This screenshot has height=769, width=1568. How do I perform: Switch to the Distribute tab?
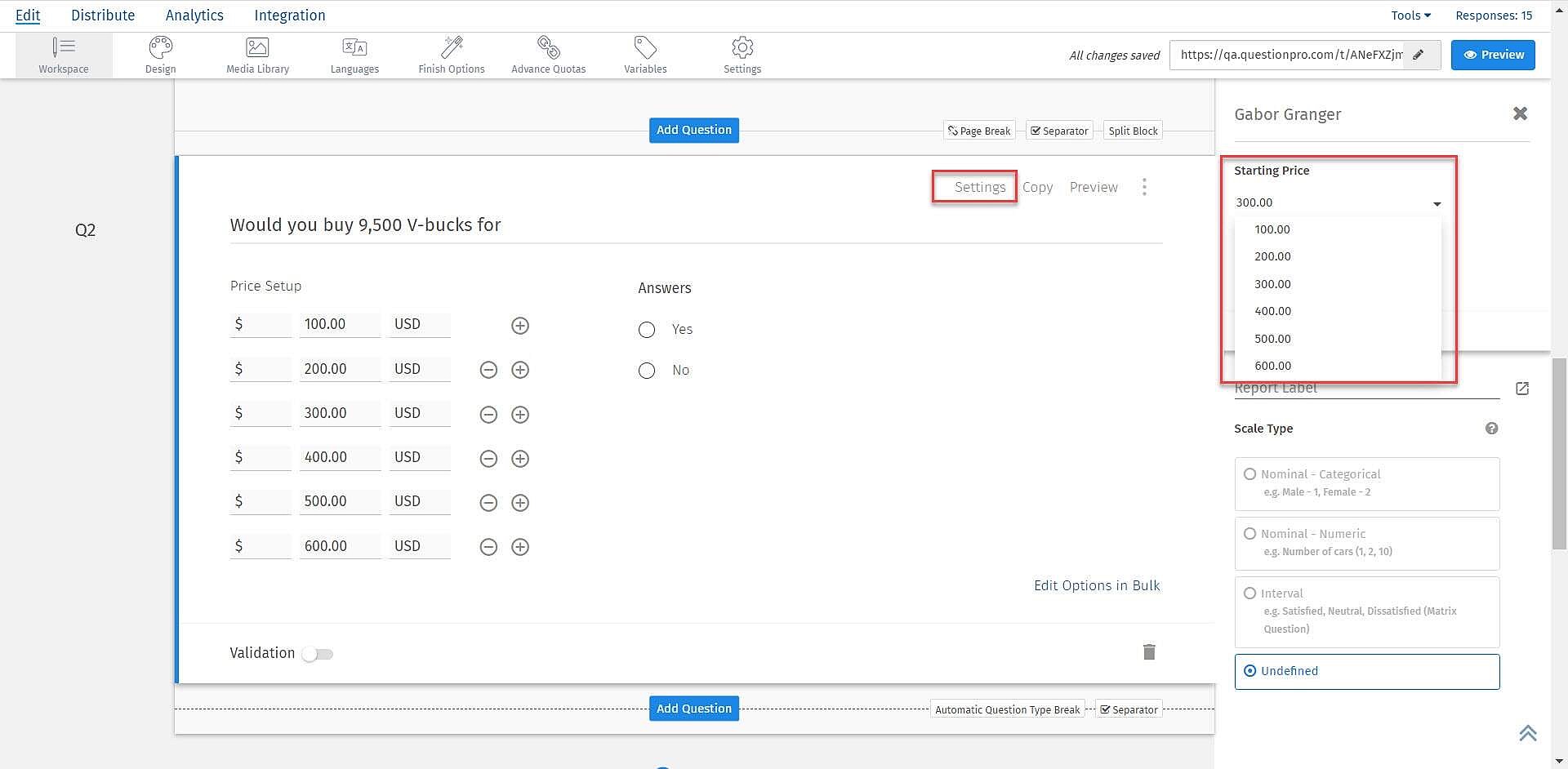pos(103,16)
